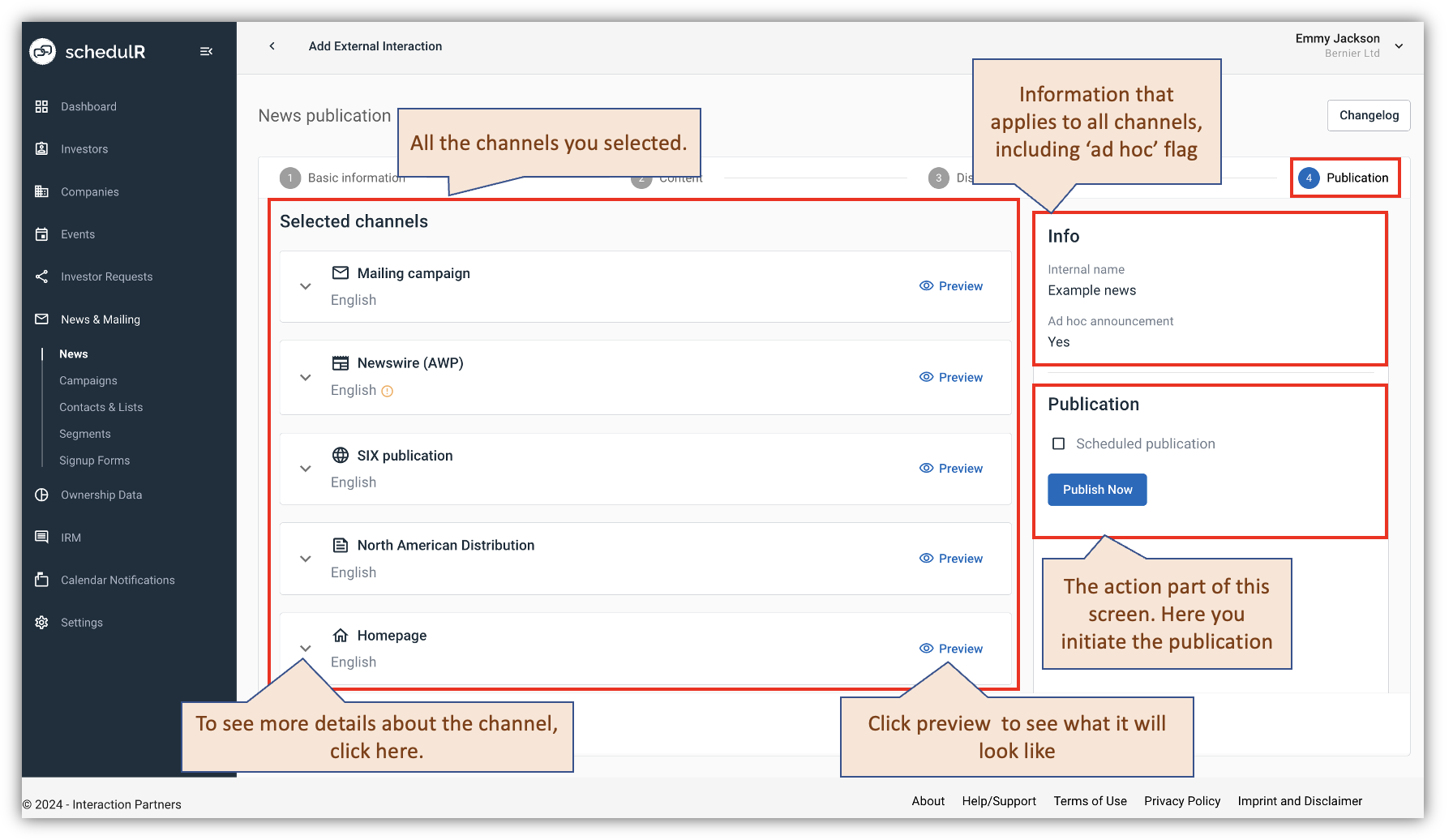The width and height of the screenshot is (1453, 840).
Task: Enable the Scheduled publication checkbox
Action: click(x=1058, y=444)
